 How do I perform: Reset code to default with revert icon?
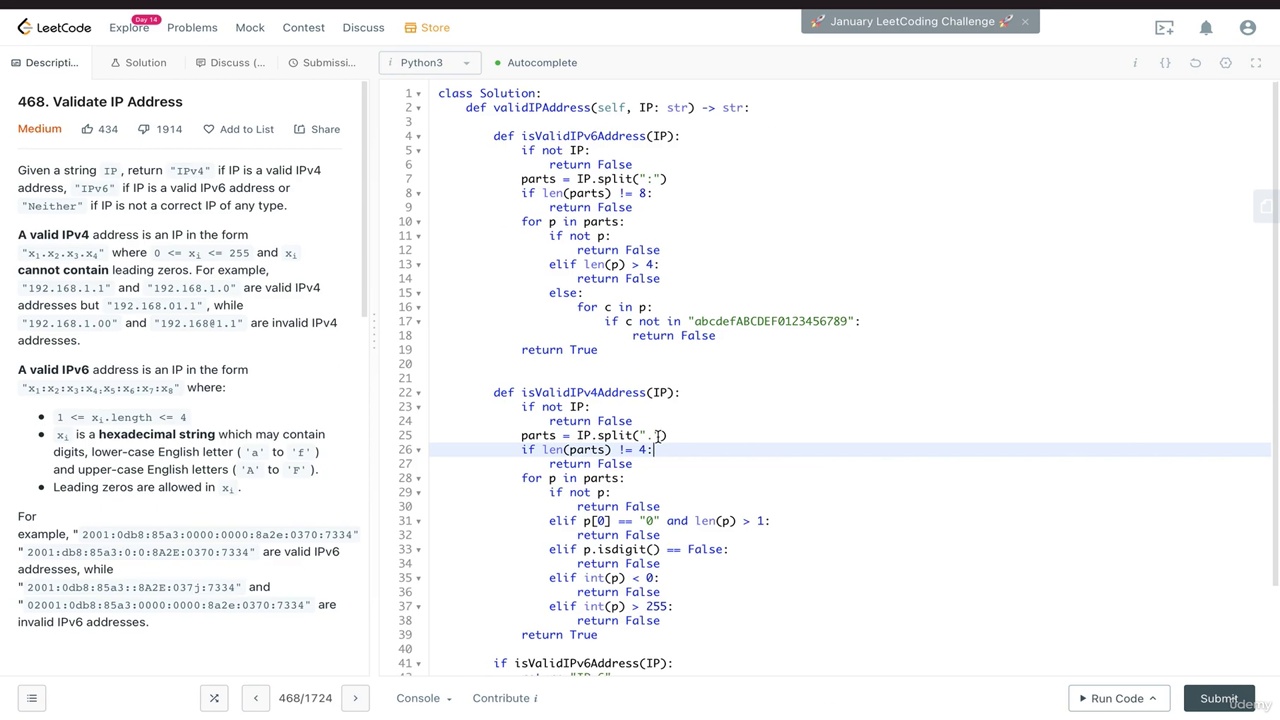click(1195, 63)
